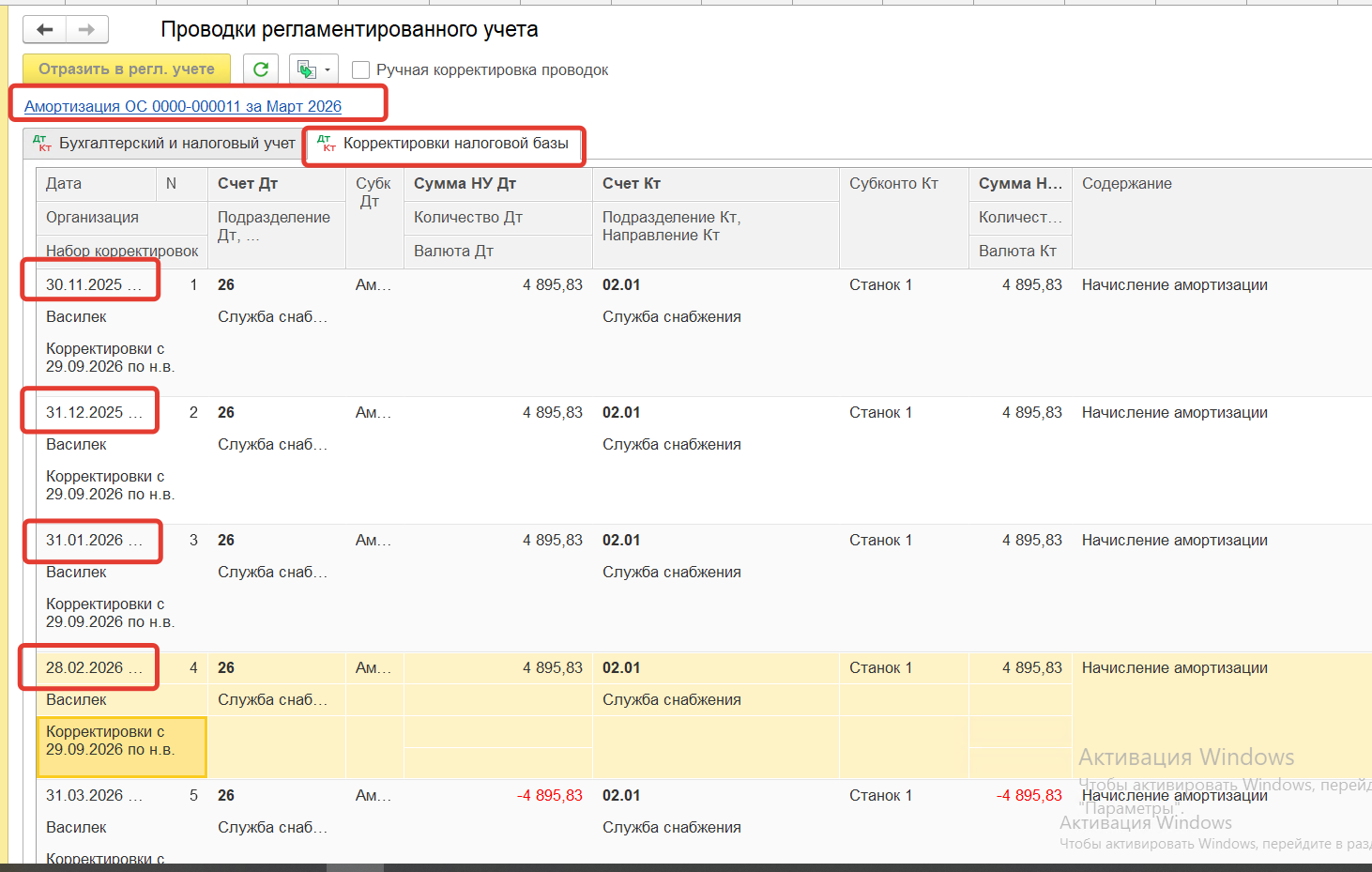Click the Отразить в регл. учете button
This screenshot has height=872, width=1372.
tap(127, 69)
